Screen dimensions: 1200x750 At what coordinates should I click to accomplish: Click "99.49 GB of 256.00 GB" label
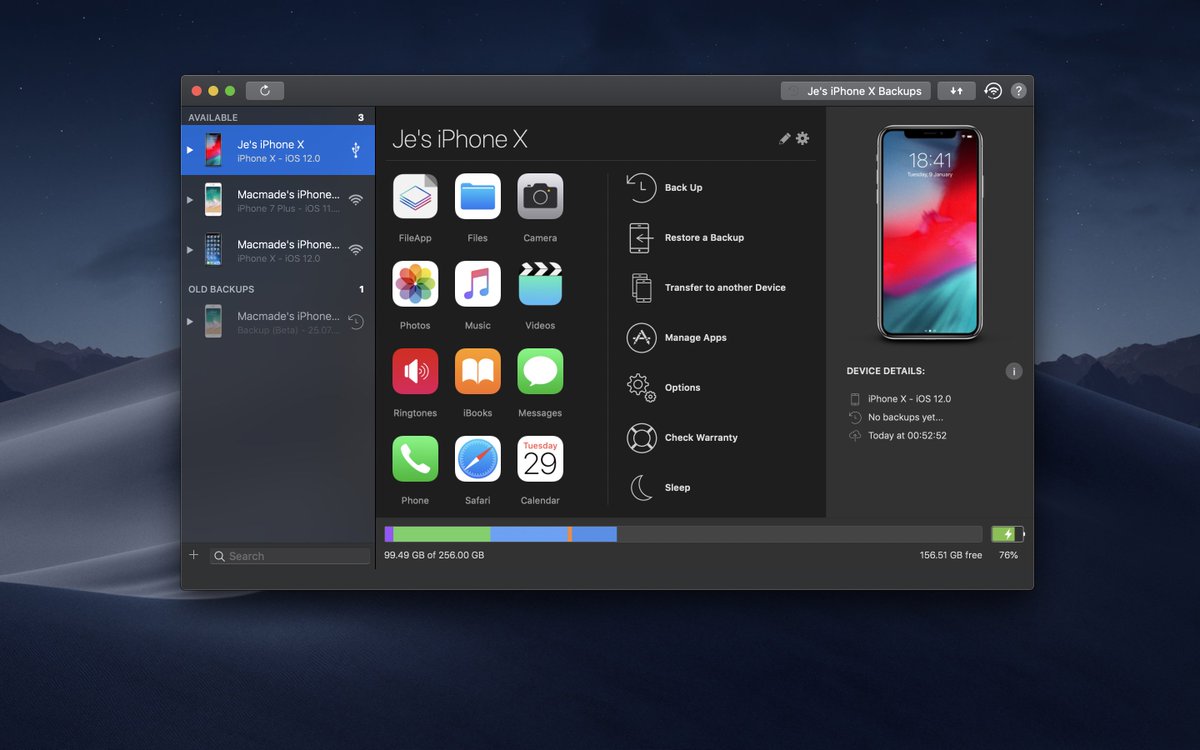pos(434,555)
